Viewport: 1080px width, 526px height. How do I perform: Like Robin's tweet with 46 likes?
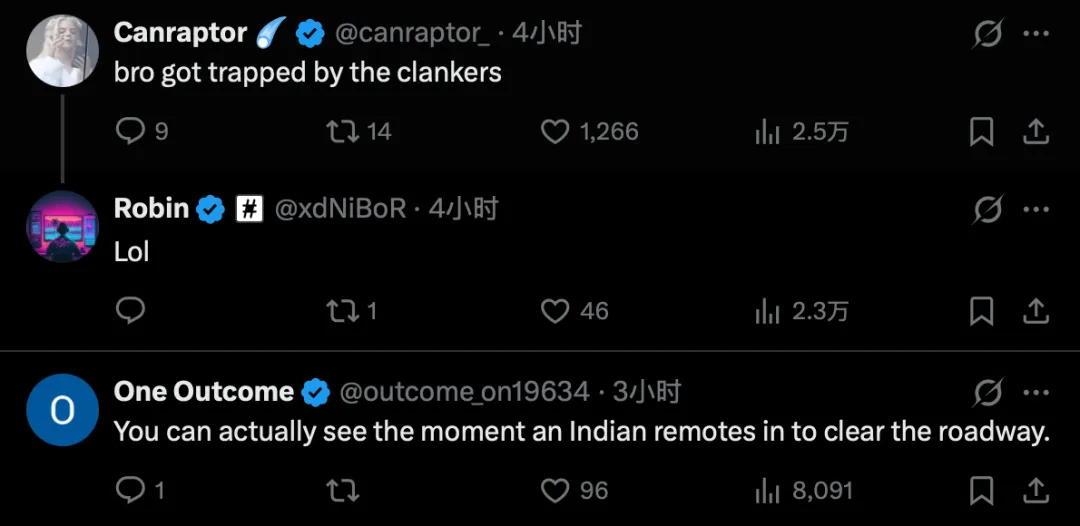(555, 311)
